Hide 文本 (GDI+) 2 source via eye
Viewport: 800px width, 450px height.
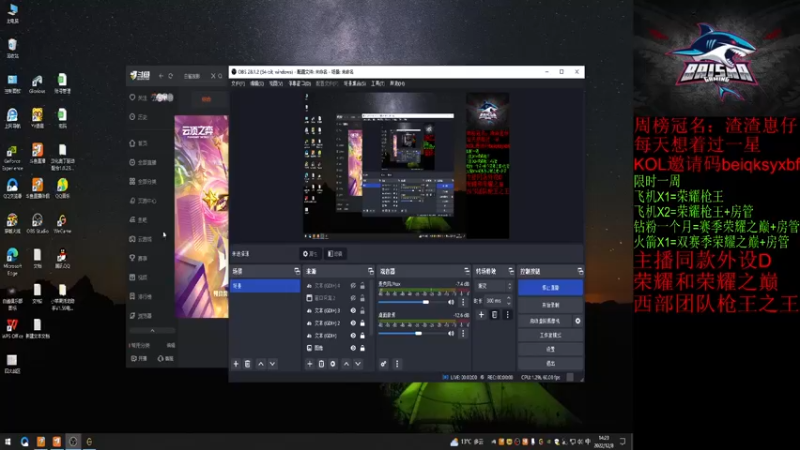point(353,323)
